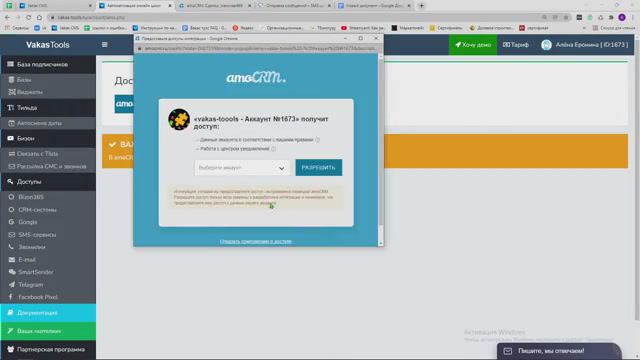Image resolution: width=640 pixels, height=360 pixels.
Task: Click the info icon beside notification center permission
Action: (x=273, y=149)
